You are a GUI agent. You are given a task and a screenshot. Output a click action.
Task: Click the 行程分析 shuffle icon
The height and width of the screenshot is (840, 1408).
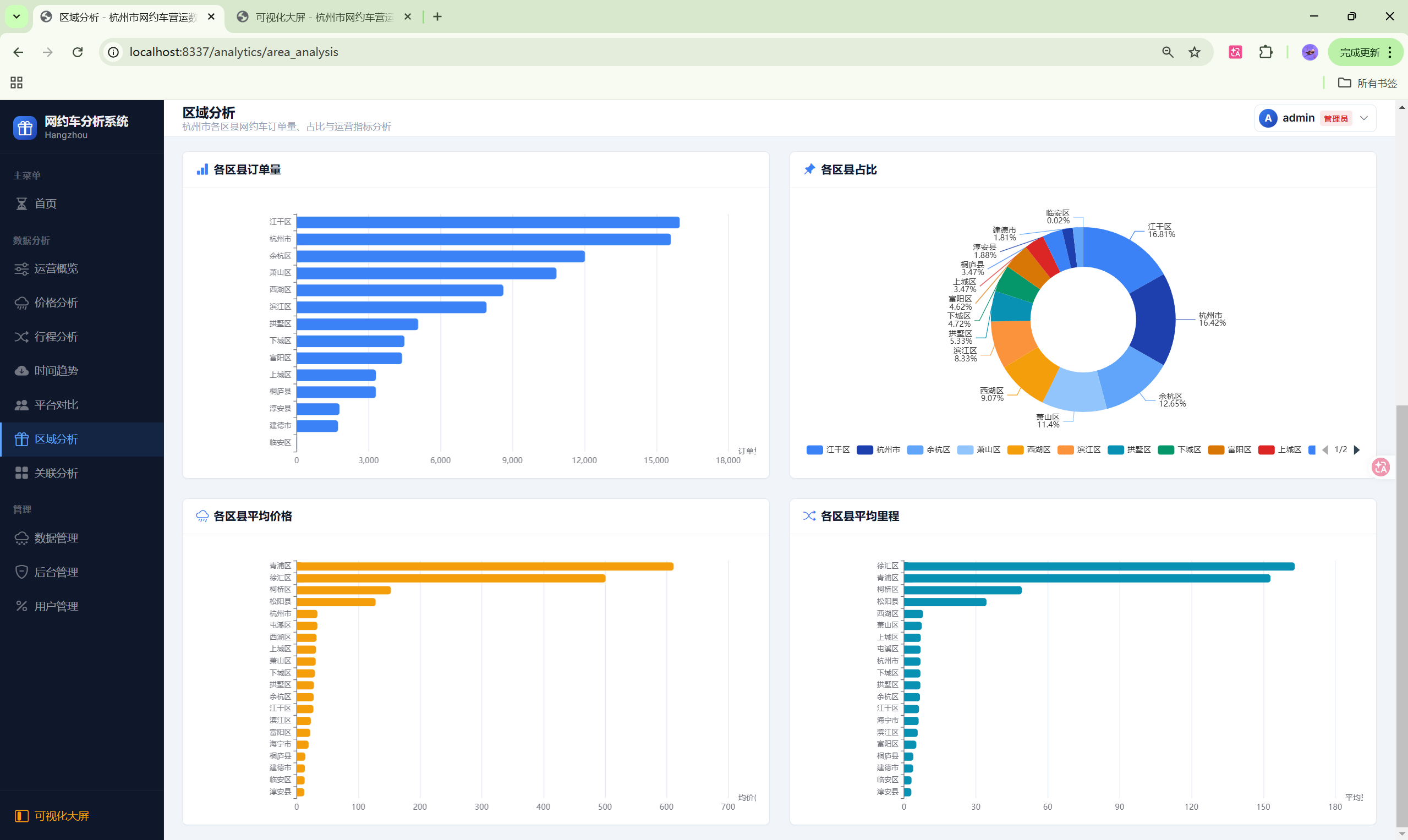click(x=21, y=337)
